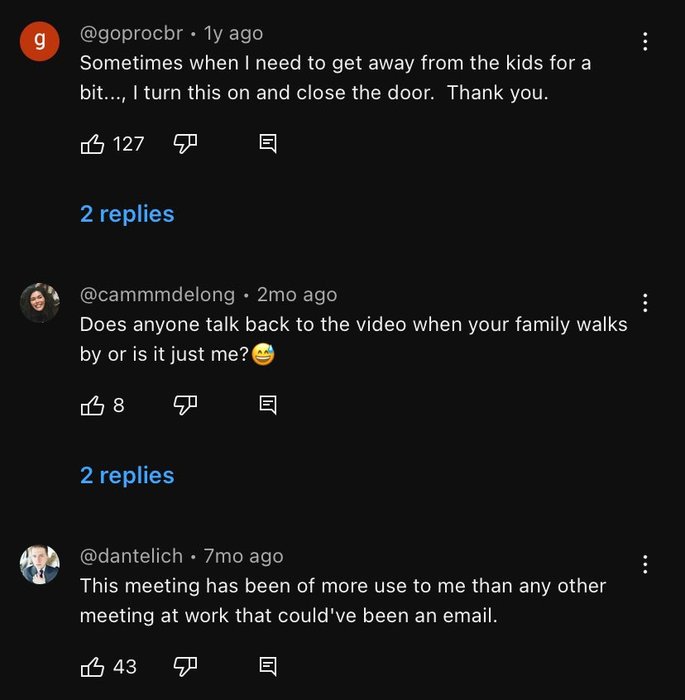Open the options menu for @goprocbr's comment
The width and height of the screenshot is (685, 700).
(645, 41)
